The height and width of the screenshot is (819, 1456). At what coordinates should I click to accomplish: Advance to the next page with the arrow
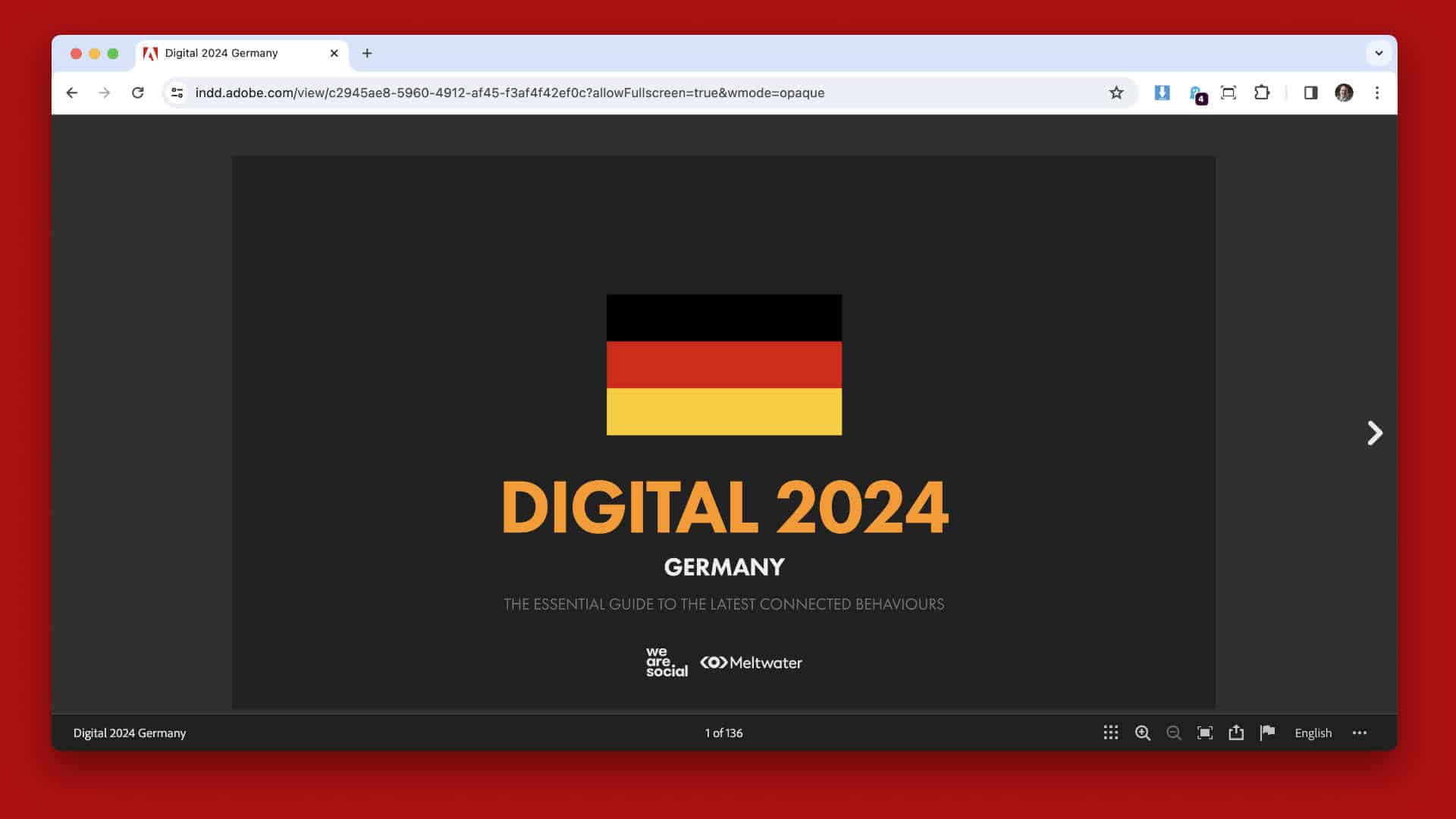click(x=1373, y=433)
